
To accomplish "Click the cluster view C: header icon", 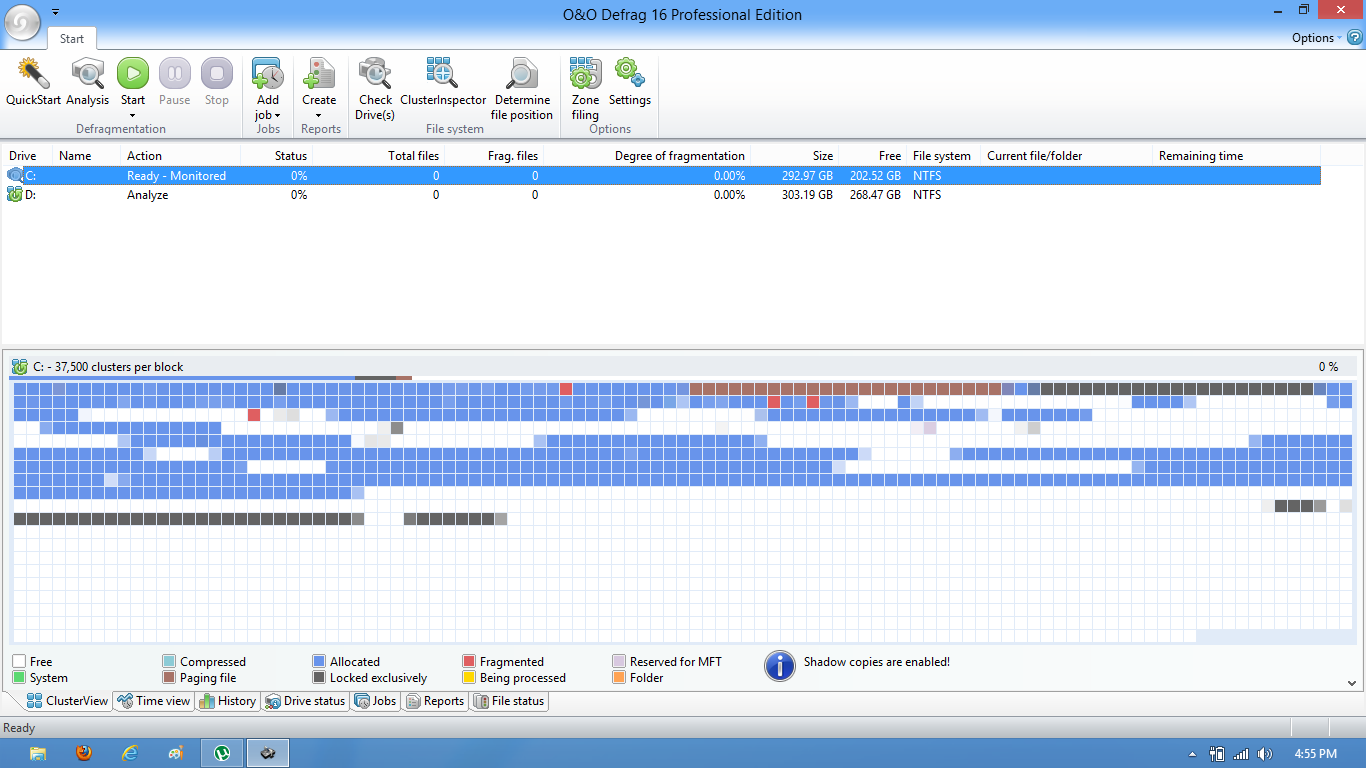I will tap(20, 367).
